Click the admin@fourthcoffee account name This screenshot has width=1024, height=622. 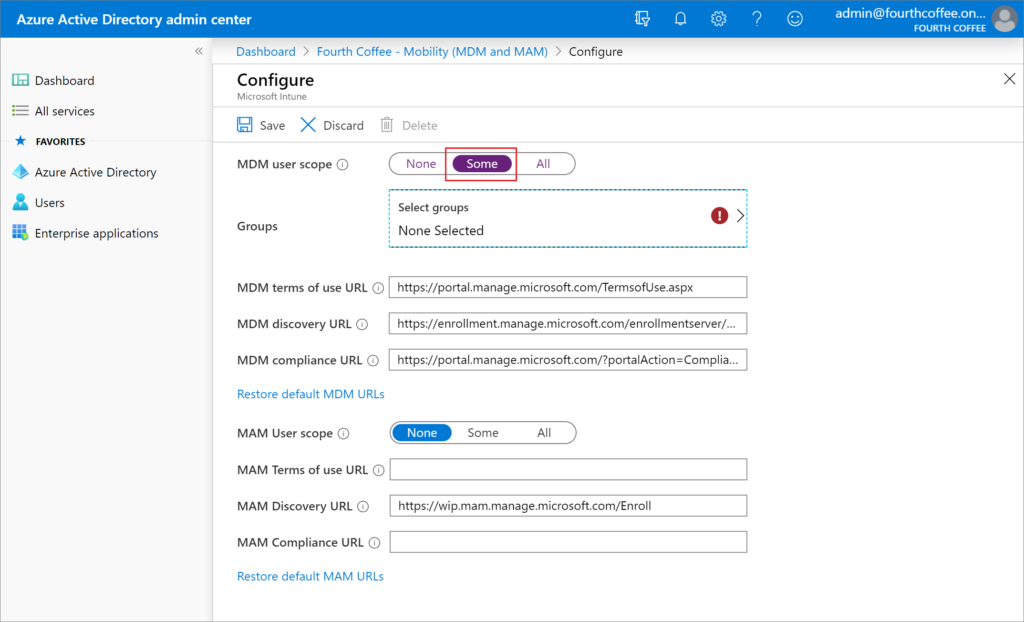click(x=910, y=13)
